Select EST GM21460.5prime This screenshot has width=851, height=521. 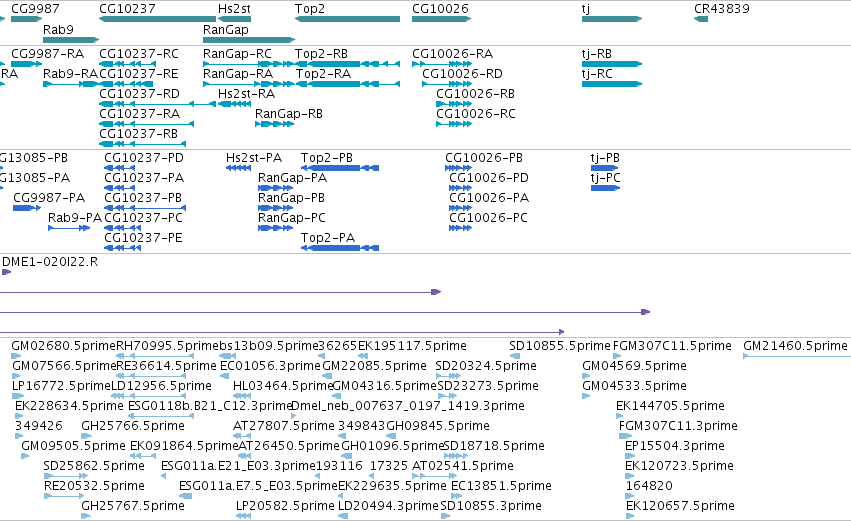[797, 356]
